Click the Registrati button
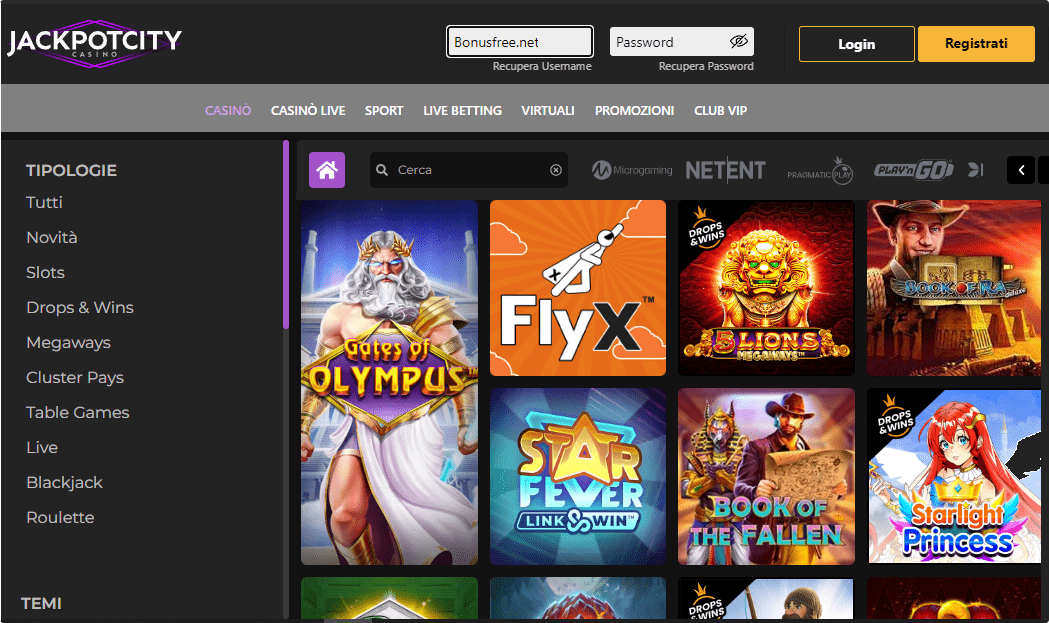This screenshot has width=1049, height=623. (x=976, y=44)
